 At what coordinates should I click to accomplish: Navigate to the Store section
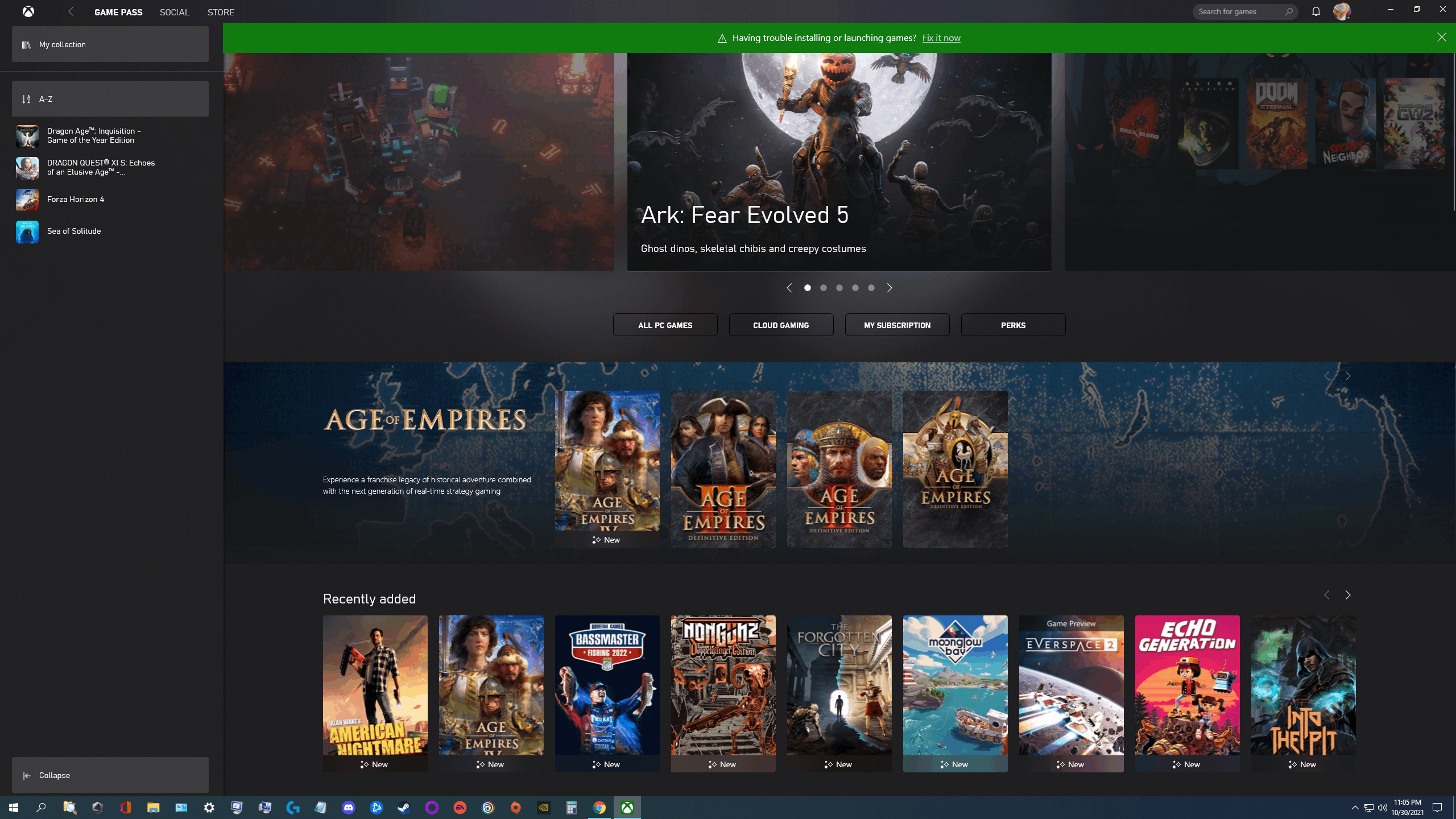pos(219,11)
